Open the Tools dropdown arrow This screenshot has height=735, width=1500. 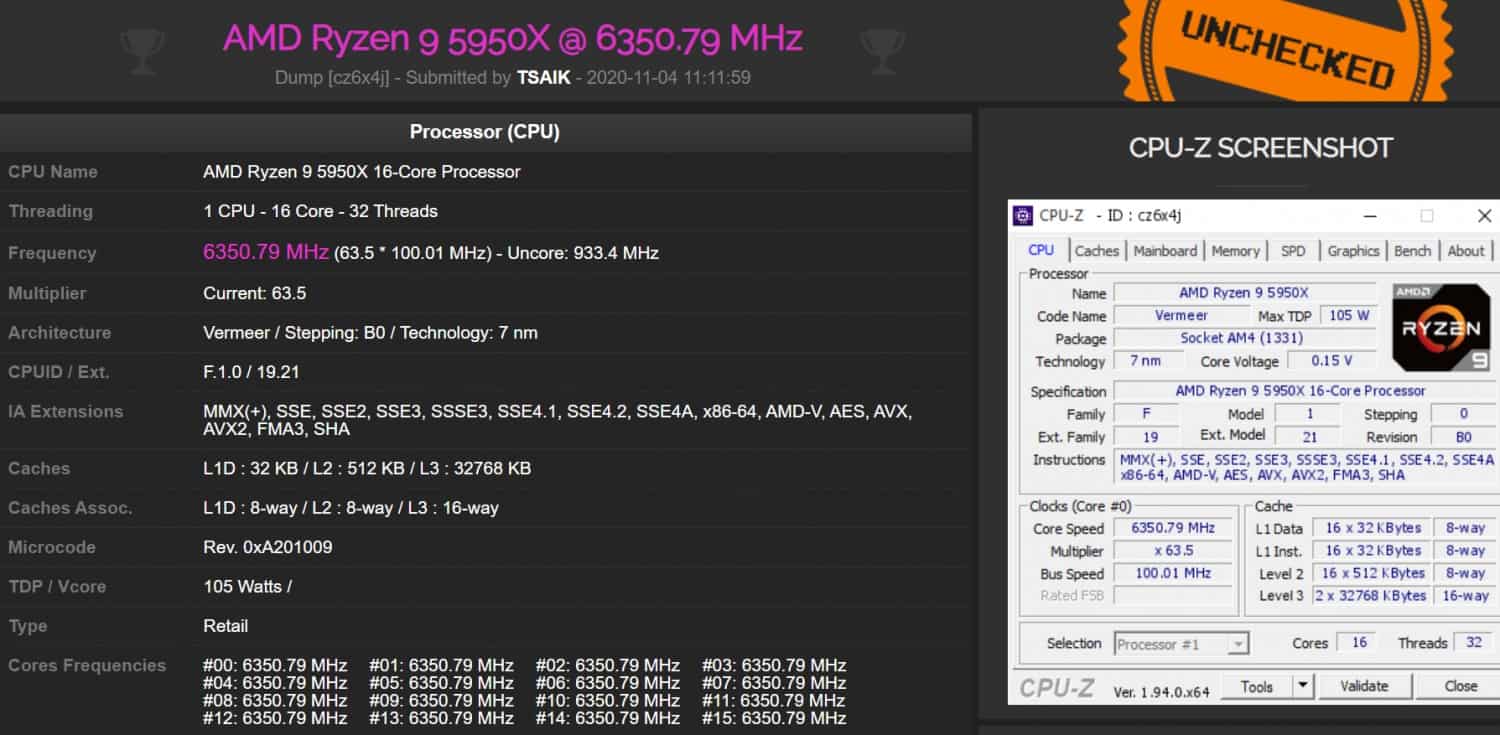pyautogui.click(x=1302, y=686)
